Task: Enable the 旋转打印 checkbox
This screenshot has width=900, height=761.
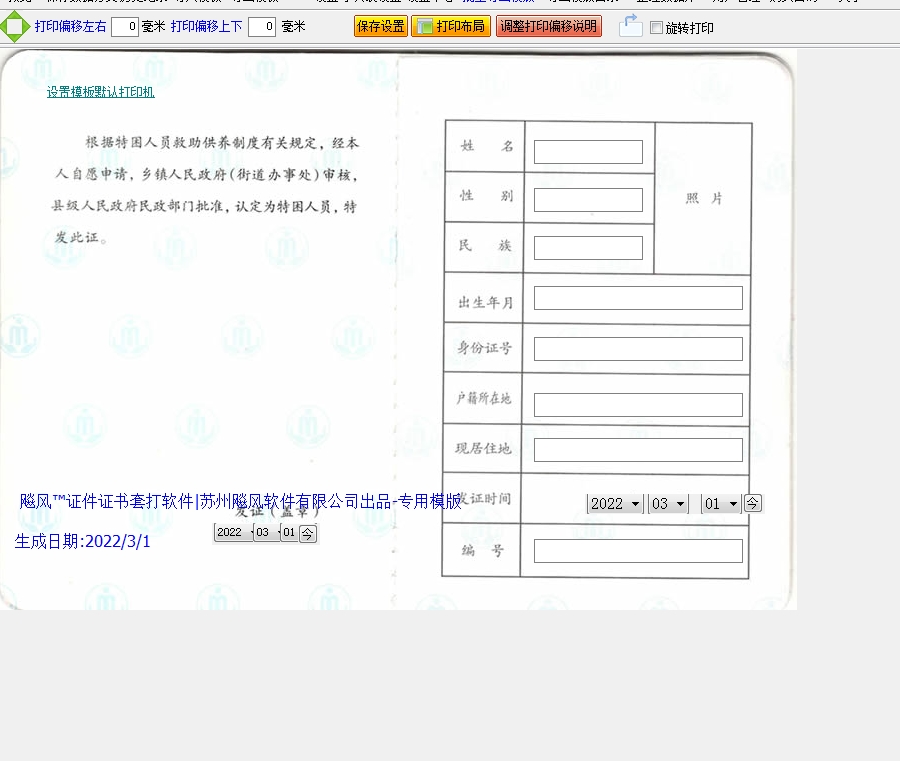Action: coord(656,28)
